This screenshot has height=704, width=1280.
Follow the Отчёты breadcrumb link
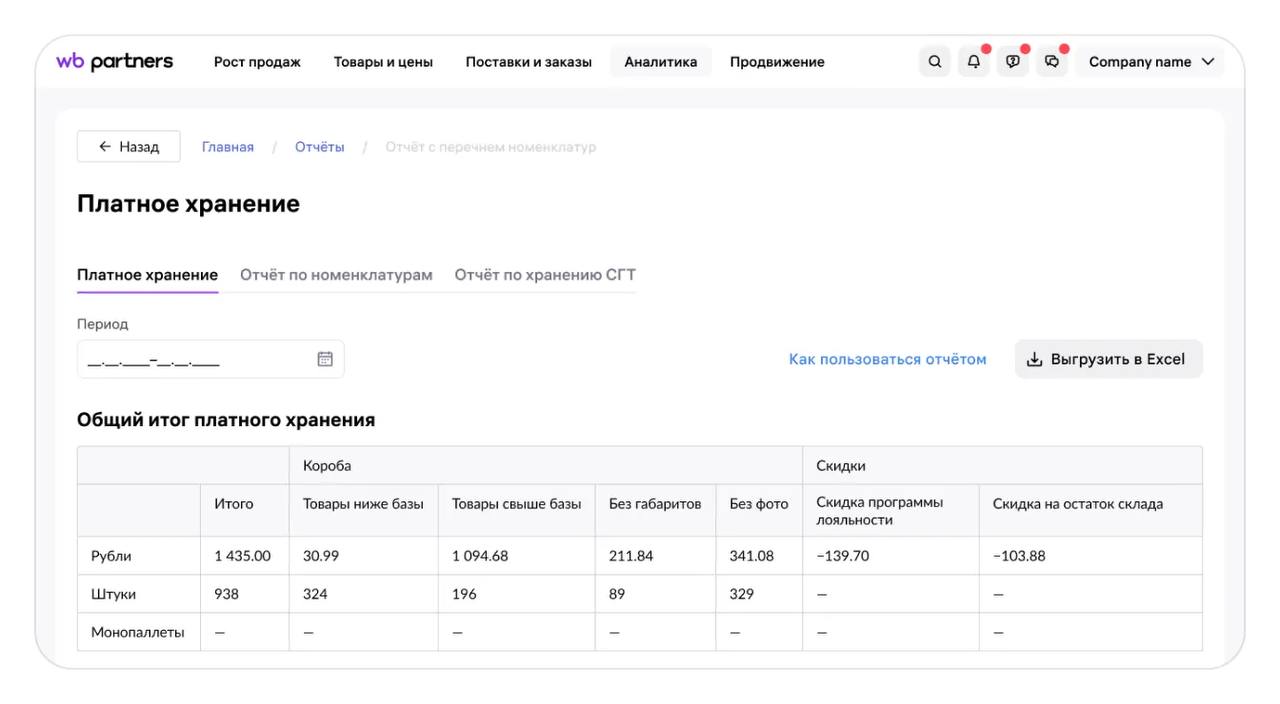(x=319, y=147)
